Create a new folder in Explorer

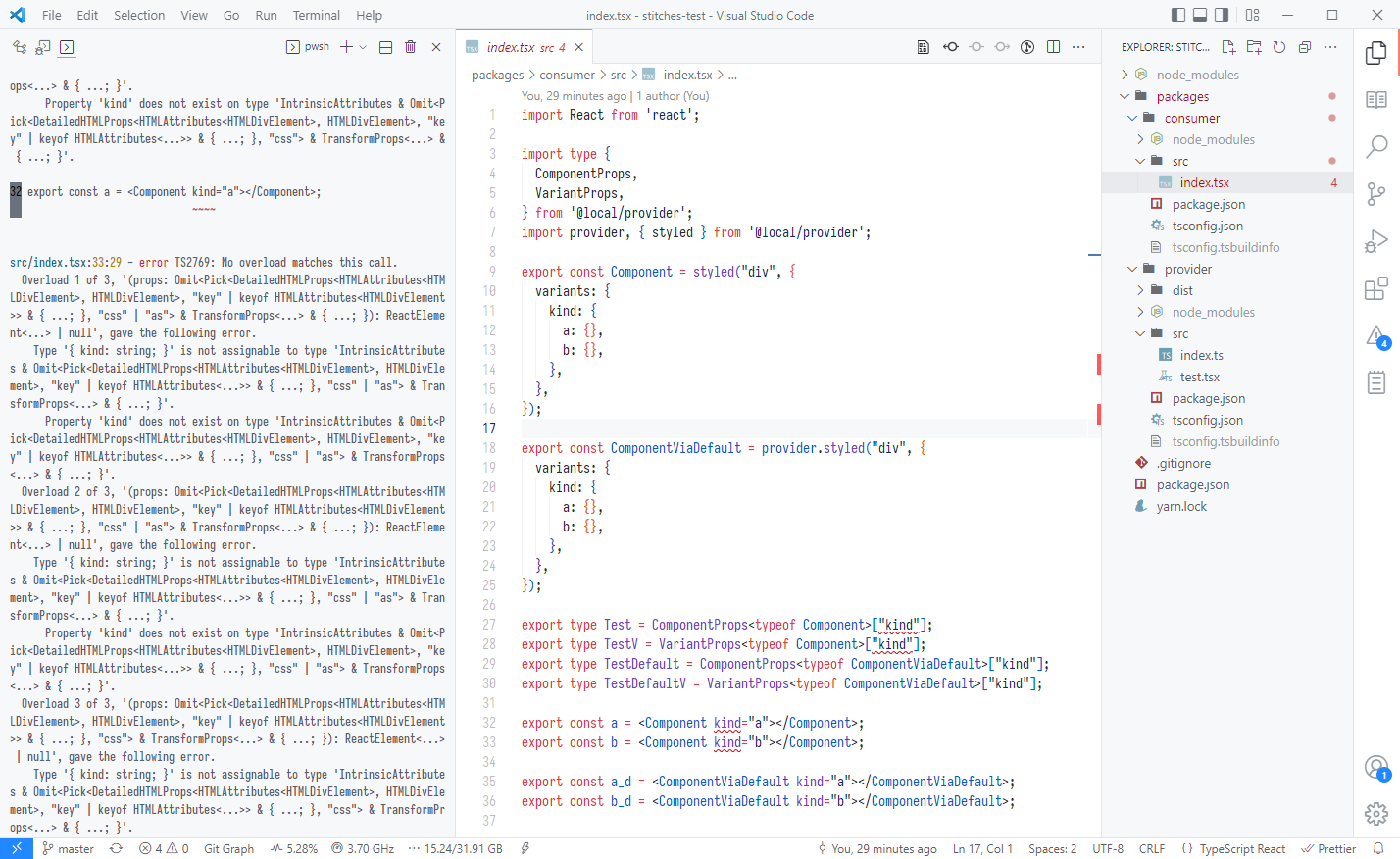[x=1254, y=47]
